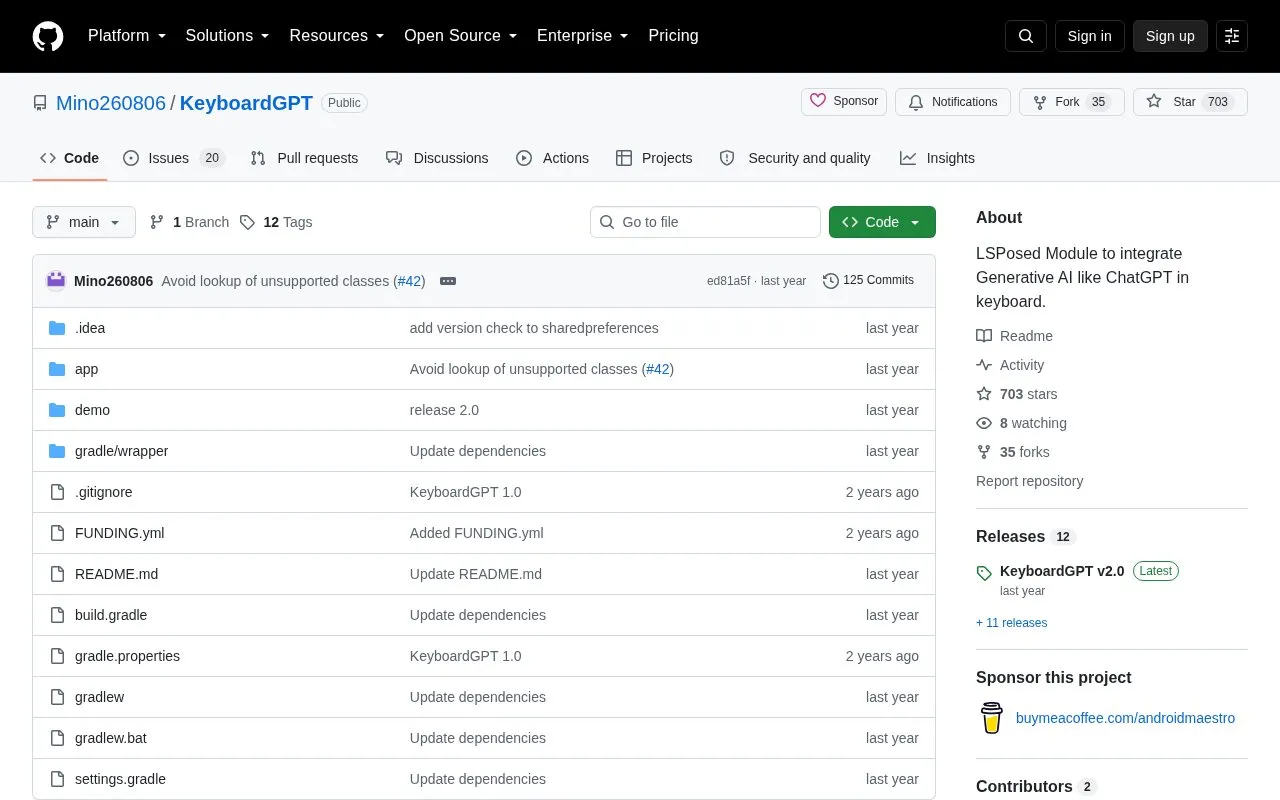
Task: Open the Pricing link
Action: [673, 36]
